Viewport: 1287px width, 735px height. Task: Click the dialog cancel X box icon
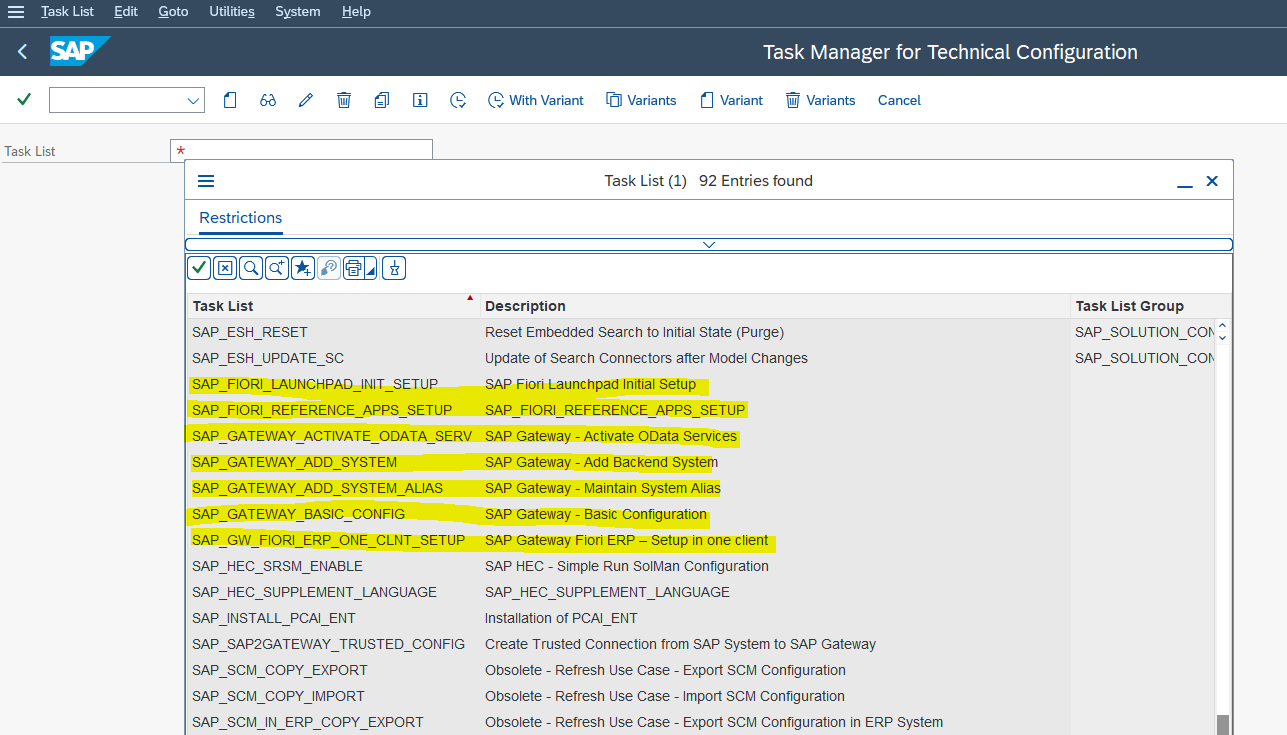click(x=225, y=268)
